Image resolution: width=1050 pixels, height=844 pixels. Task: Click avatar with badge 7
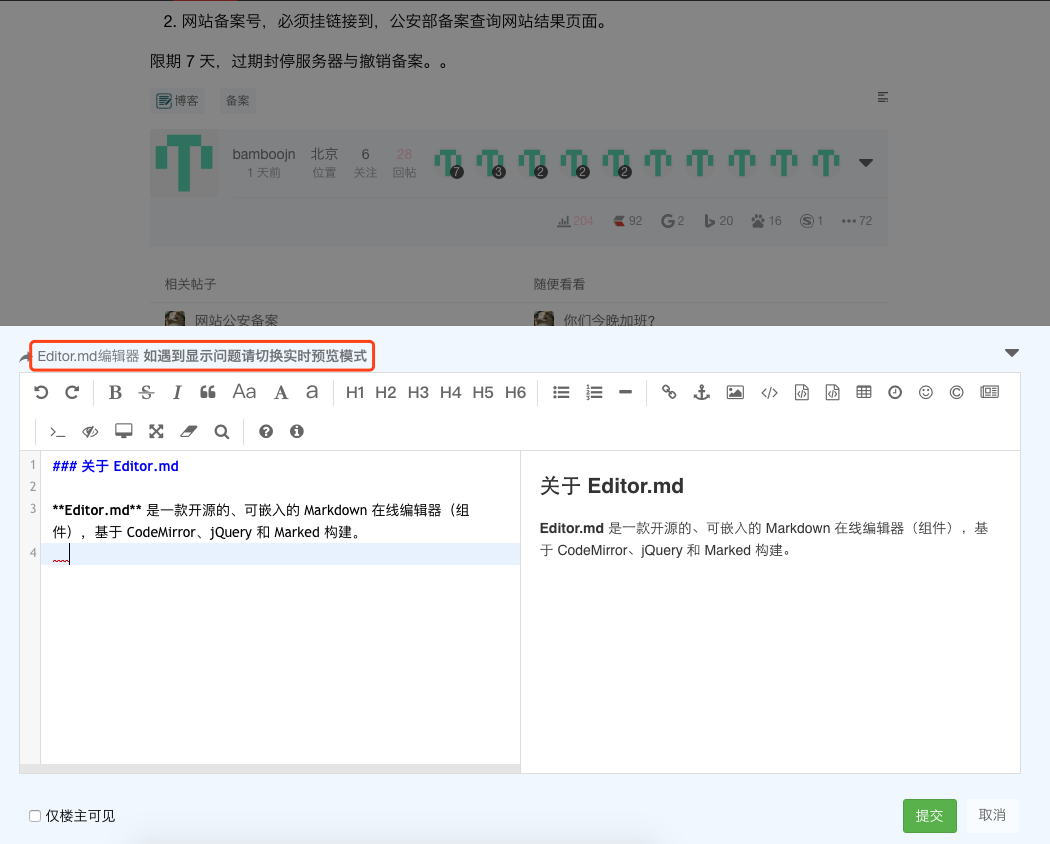click(449, 164)
